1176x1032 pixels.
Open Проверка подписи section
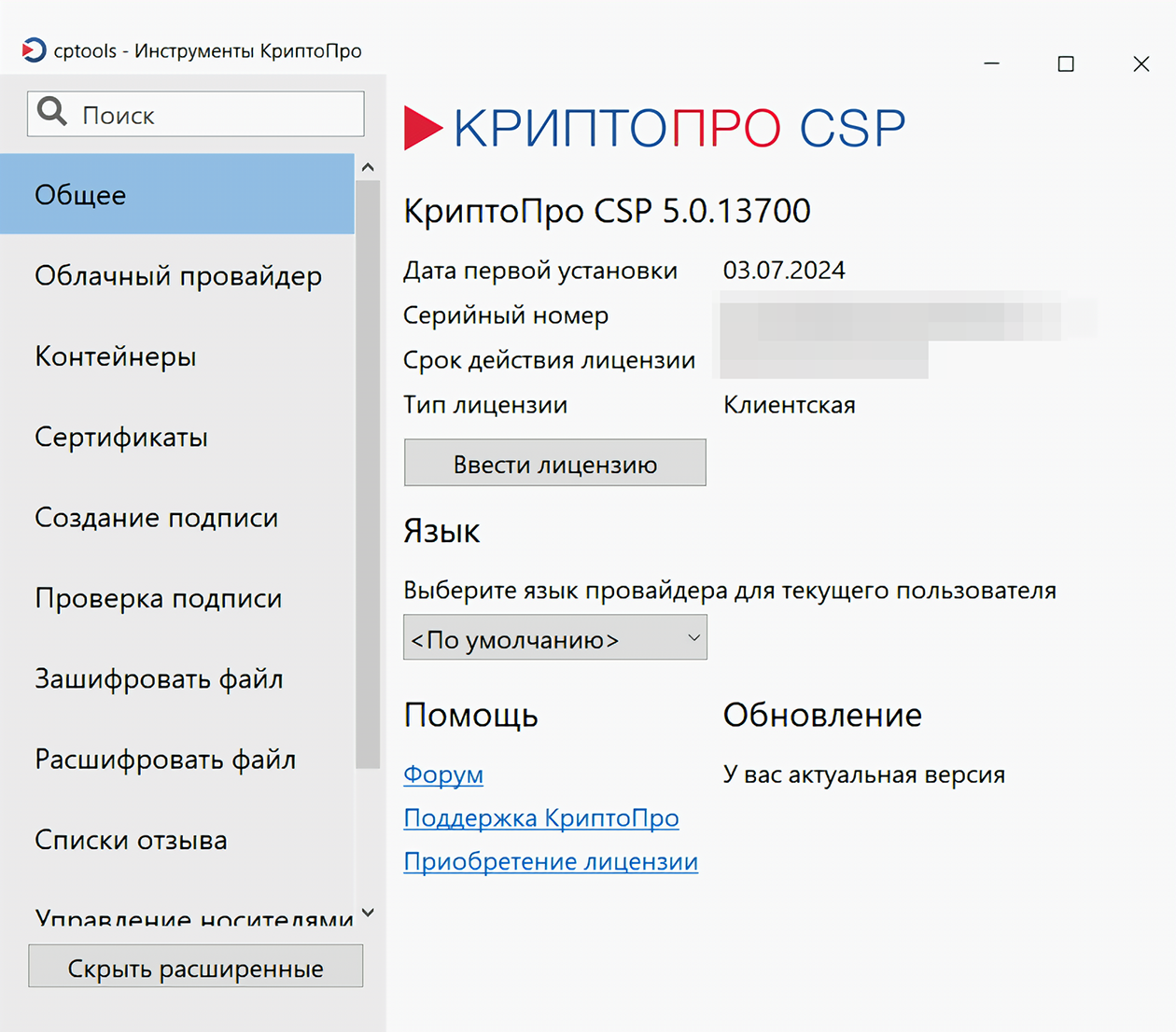177,598
